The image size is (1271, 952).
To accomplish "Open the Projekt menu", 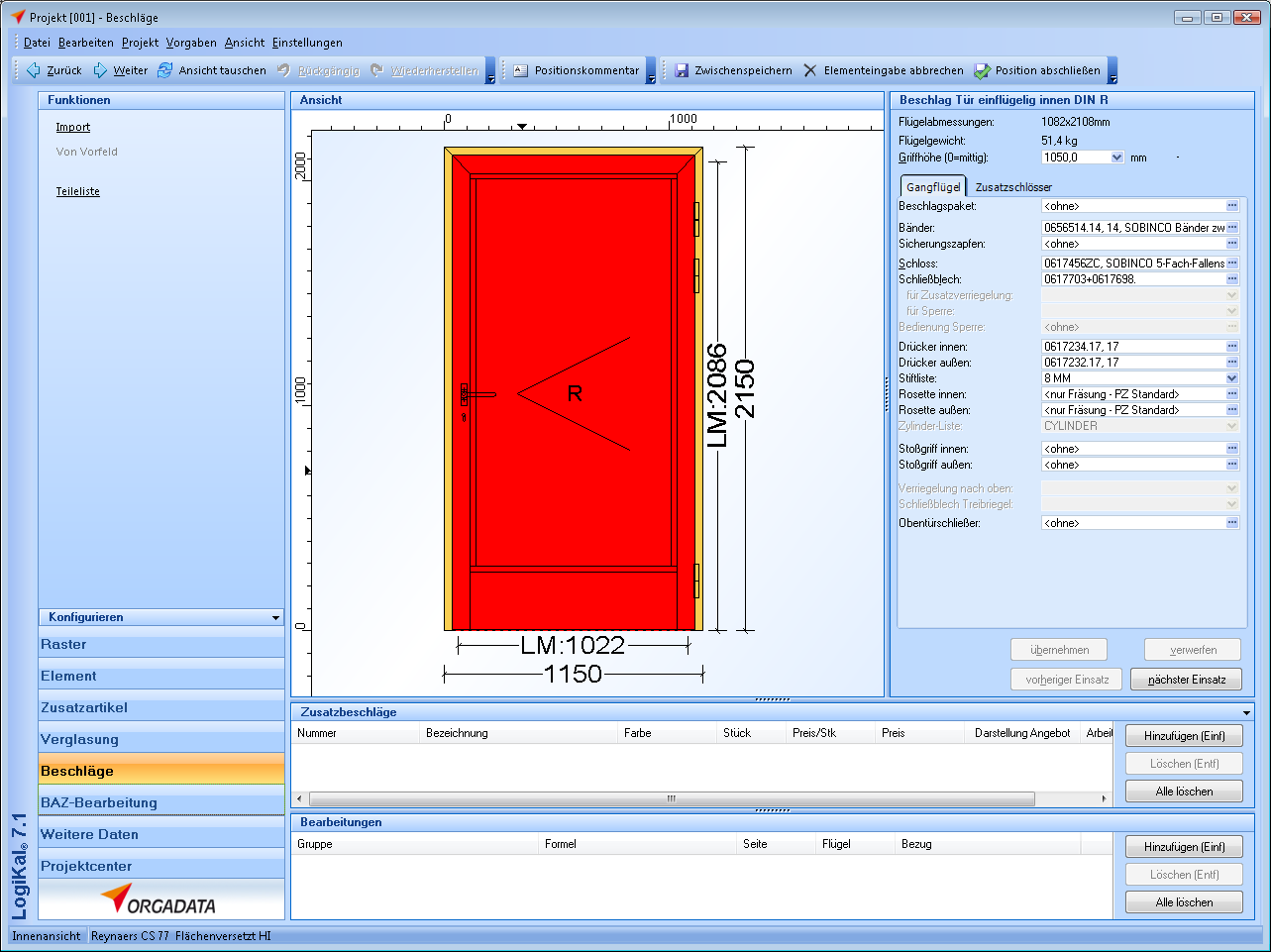I will click(x=141, y=43).
